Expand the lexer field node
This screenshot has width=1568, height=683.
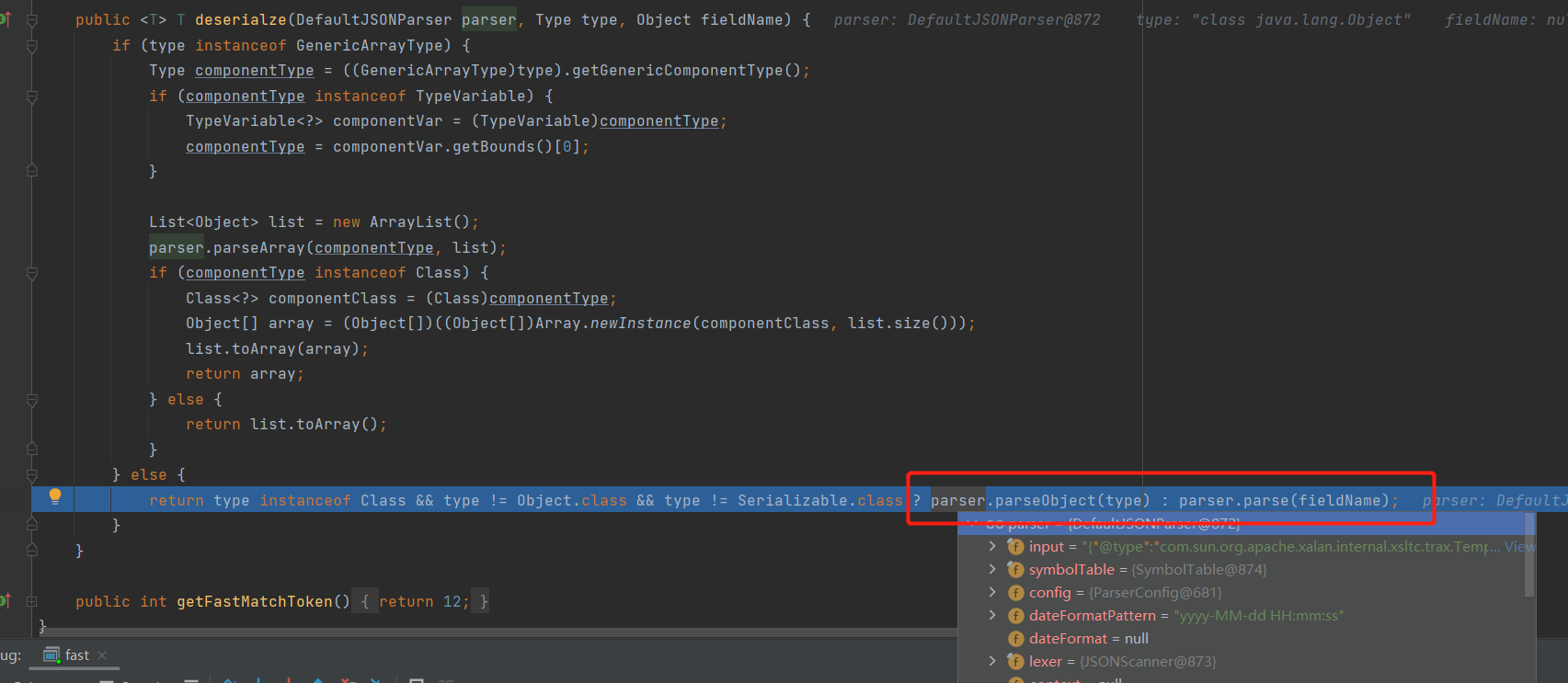point(992,661)
